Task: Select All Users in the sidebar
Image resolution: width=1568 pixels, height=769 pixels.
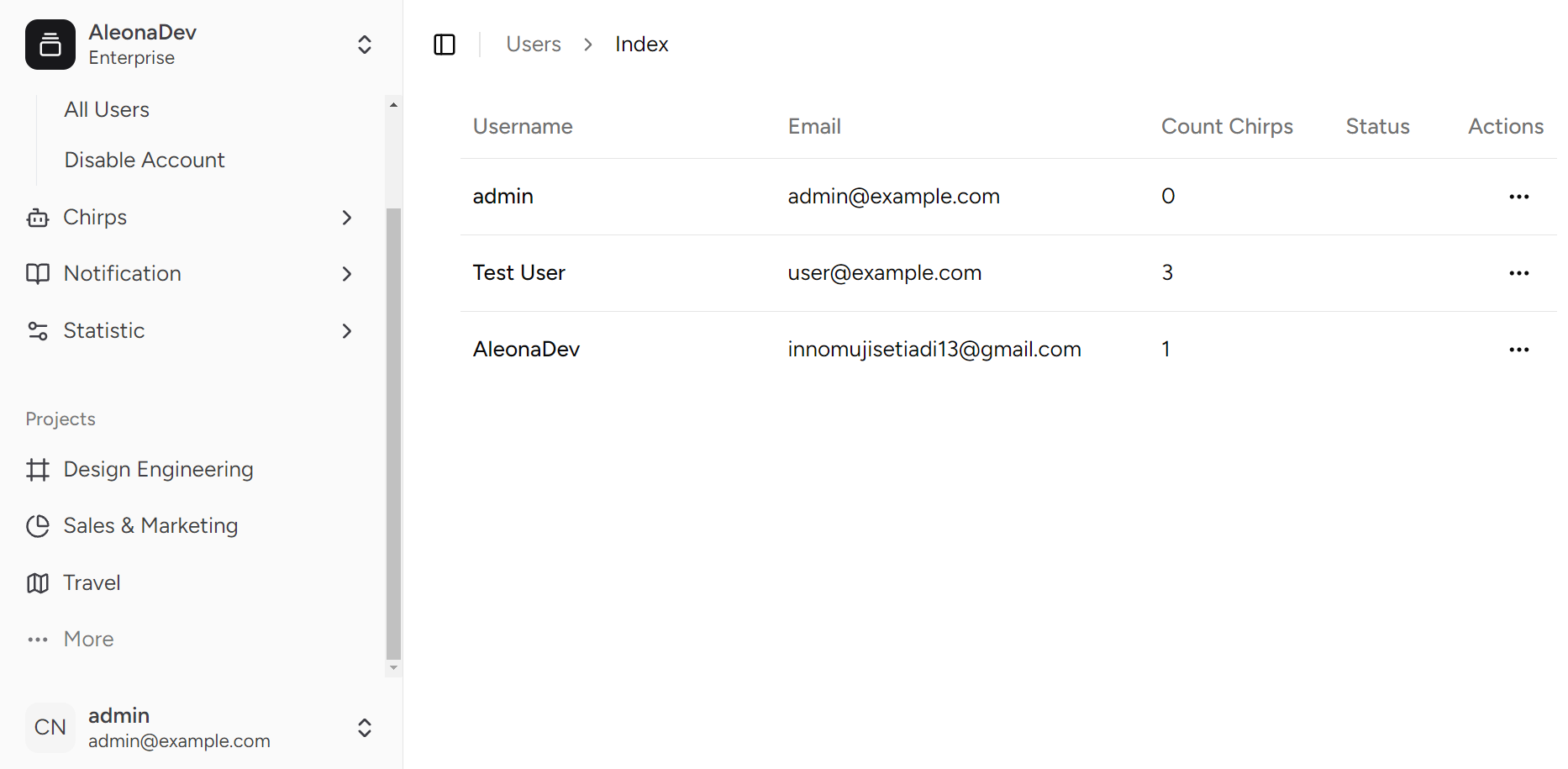Action: click(107, 110)
